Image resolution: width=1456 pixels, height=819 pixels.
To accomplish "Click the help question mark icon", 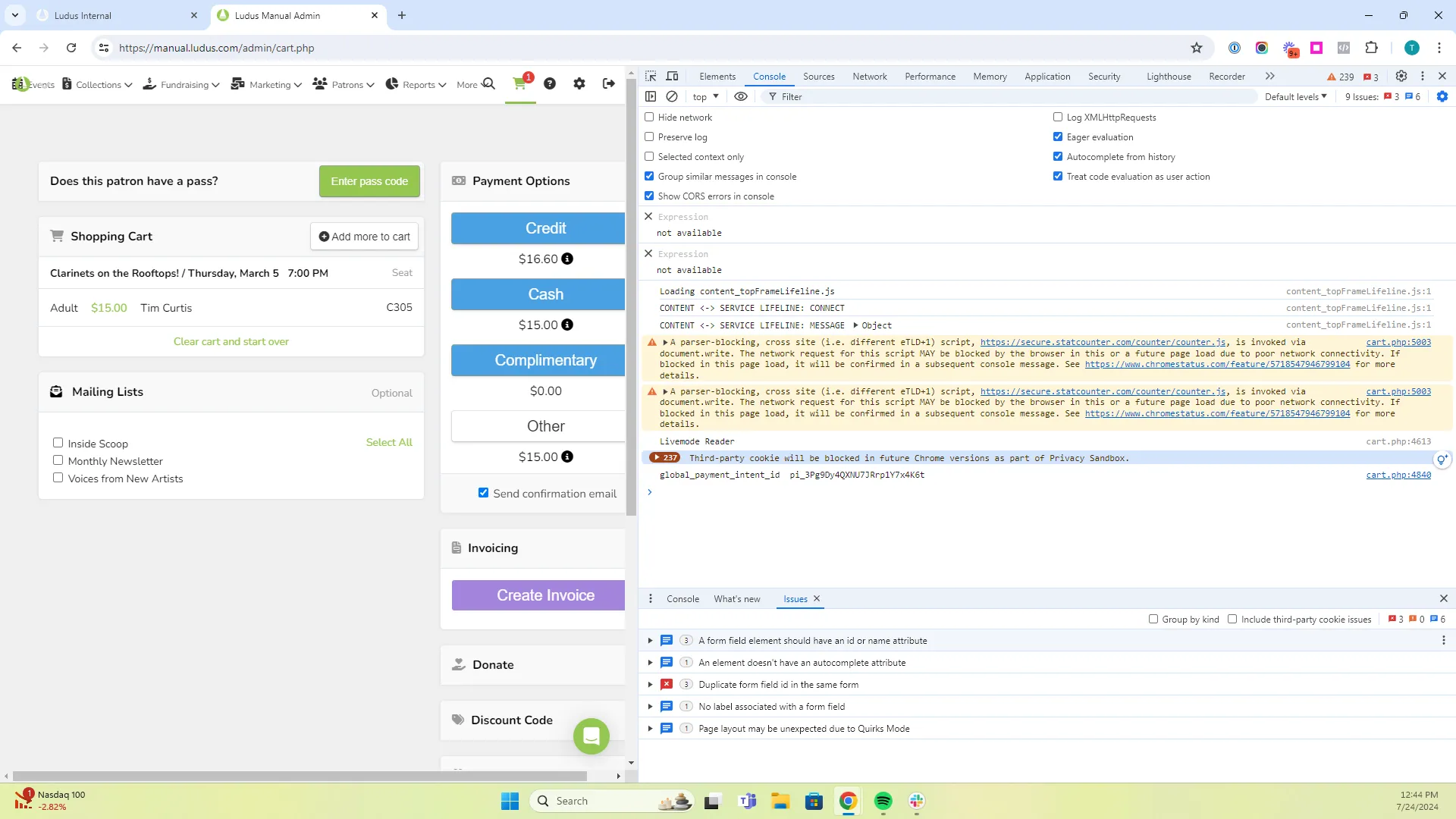I will [x=550, y=83].
